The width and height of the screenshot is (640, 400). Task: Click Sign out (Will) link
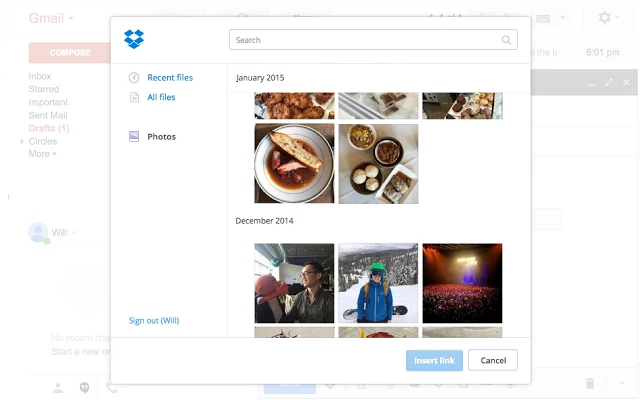(154, 321)
